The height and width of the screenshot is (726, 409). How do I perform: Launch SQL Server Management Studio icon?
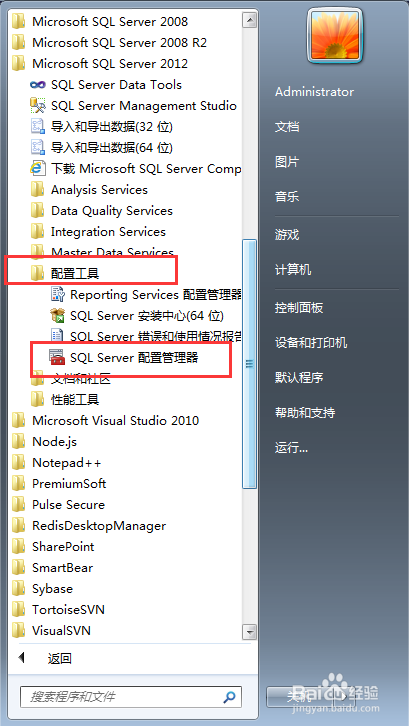(x=37, y=106)
